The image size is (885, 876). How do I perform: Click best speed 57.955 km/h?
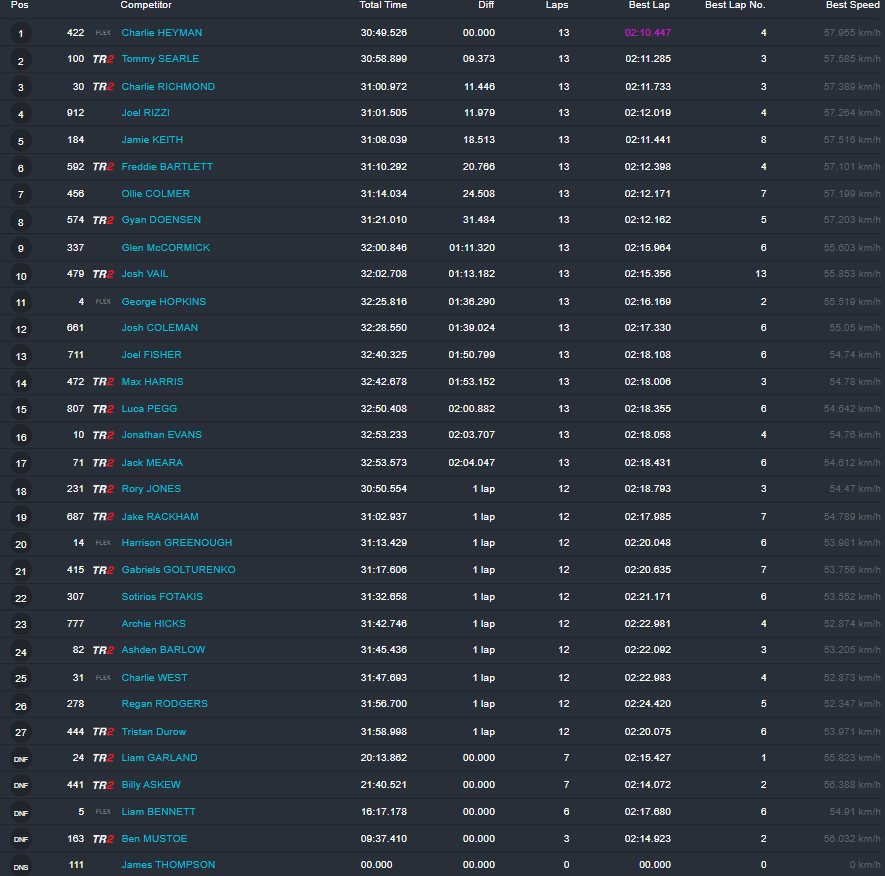click(x=852, y=33)
